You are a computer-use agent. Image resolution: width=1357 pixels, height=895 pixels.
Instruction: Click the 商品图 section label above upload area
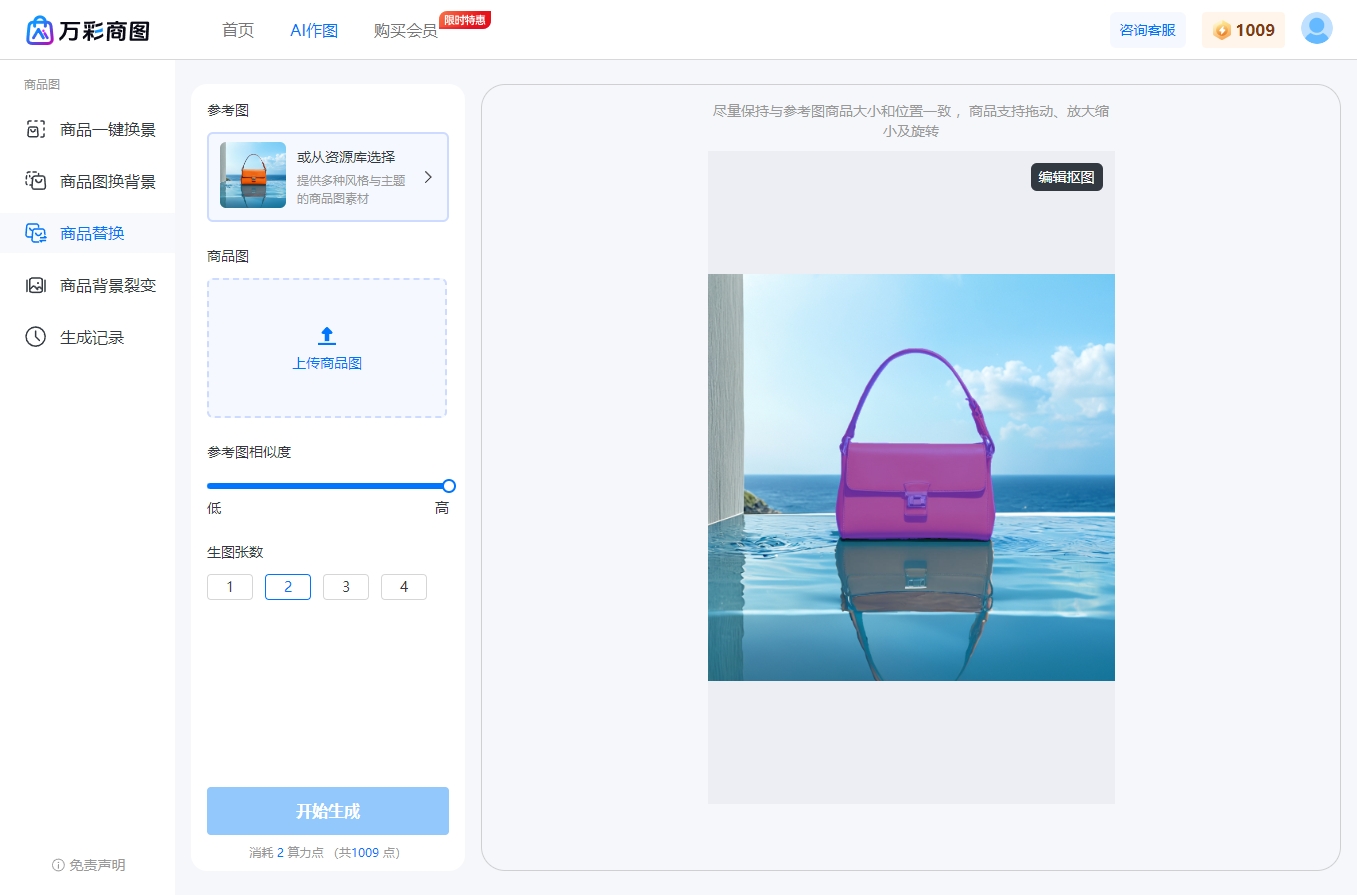click(228, 256)
